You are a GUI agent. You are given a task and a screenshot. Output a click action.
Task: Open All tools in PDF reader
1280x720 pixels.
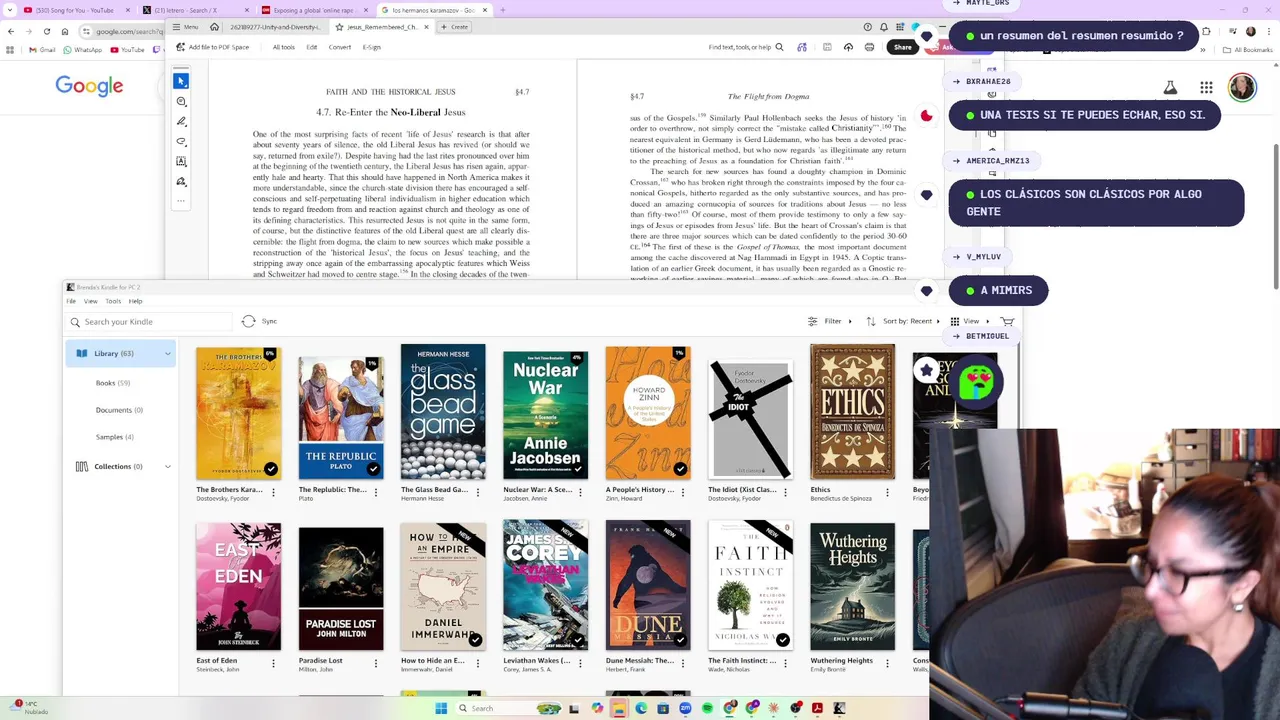pyautogui.click(x=283, y=47)
